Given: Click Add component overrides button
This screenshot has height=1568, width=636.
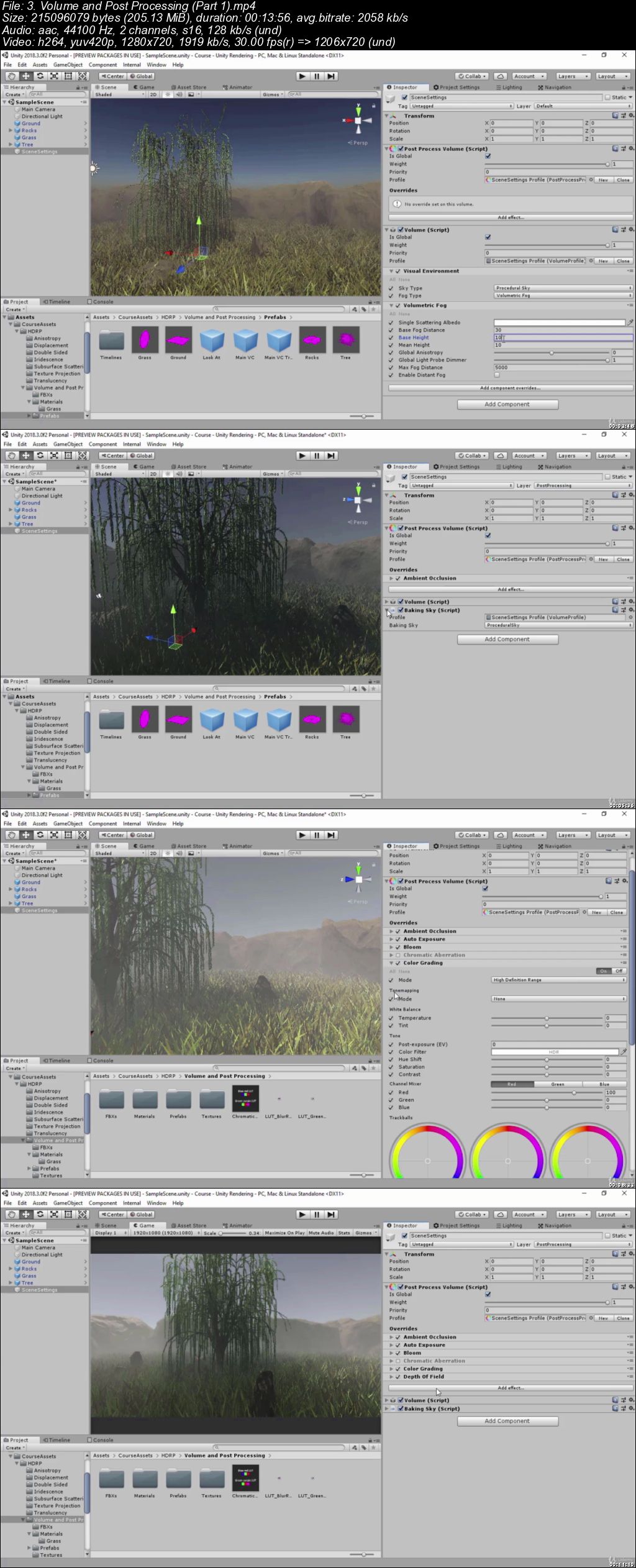Looking at the screenshot, I should [511, 388].
